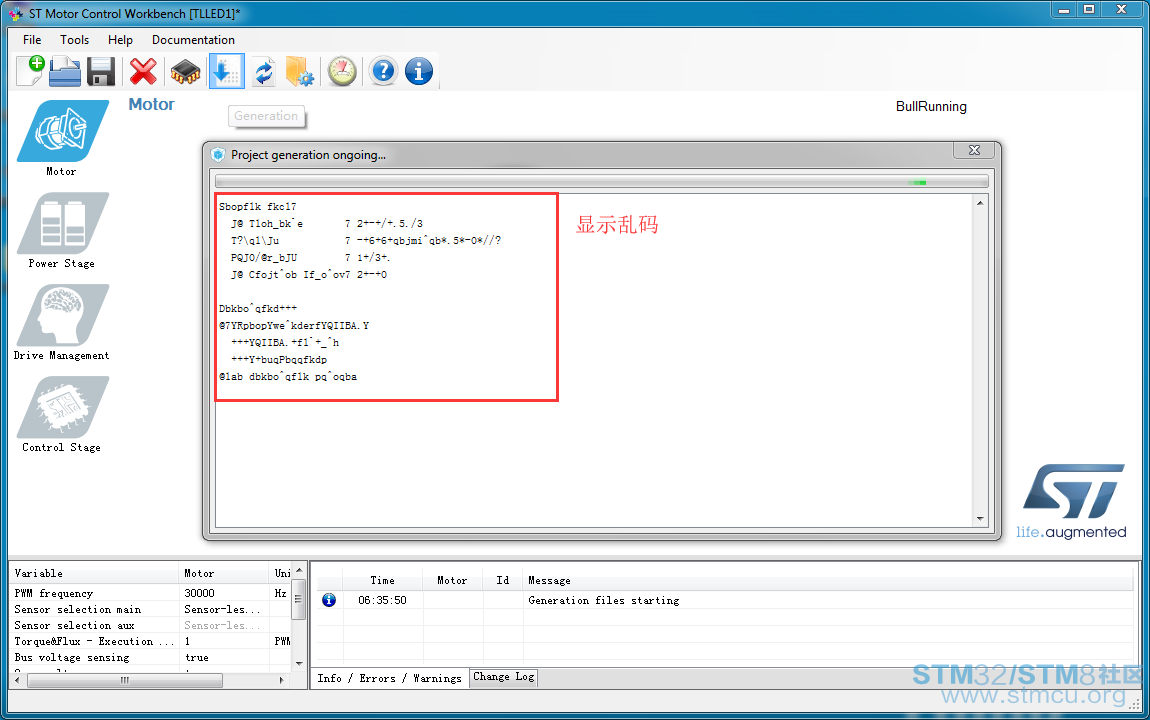
Task: Click the folder with gear icon
Action: coord(300,71)
